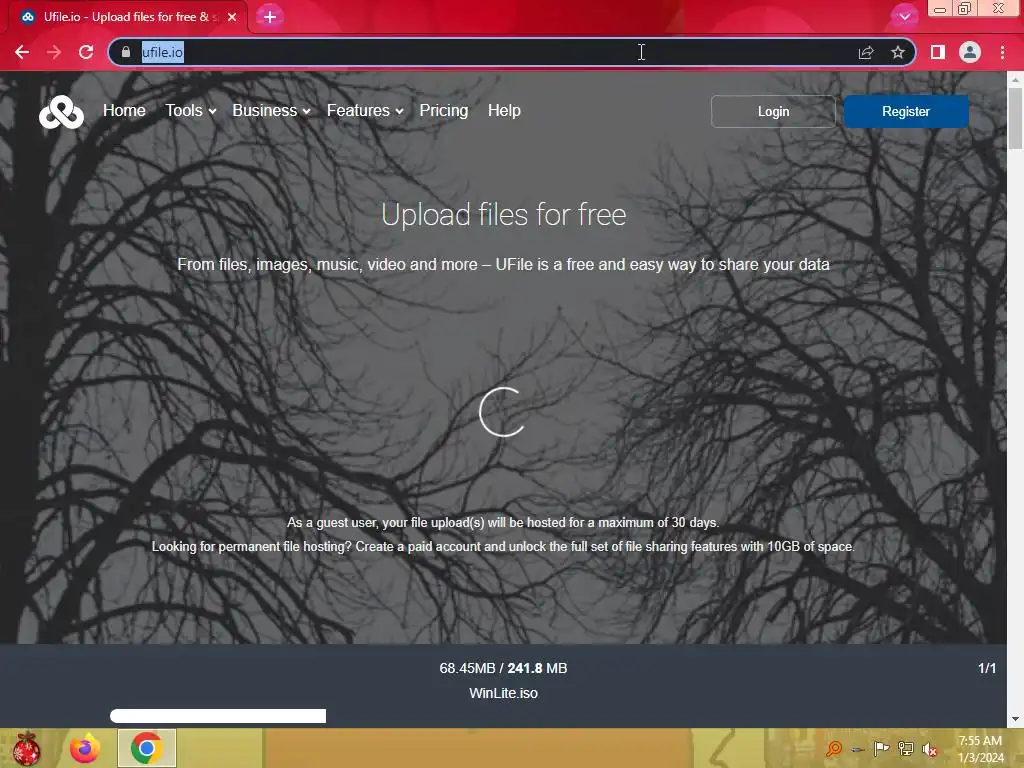
Task: Open a new tab with the plus button
Action: pyautogui.click(x=270, y=17)
